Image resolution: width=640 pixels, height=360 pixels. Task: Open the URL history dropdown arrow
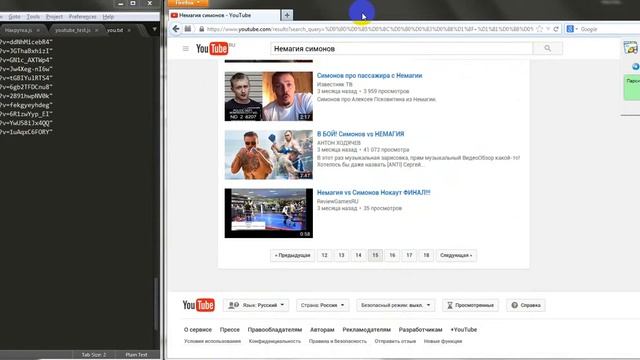tap(548, 29)
